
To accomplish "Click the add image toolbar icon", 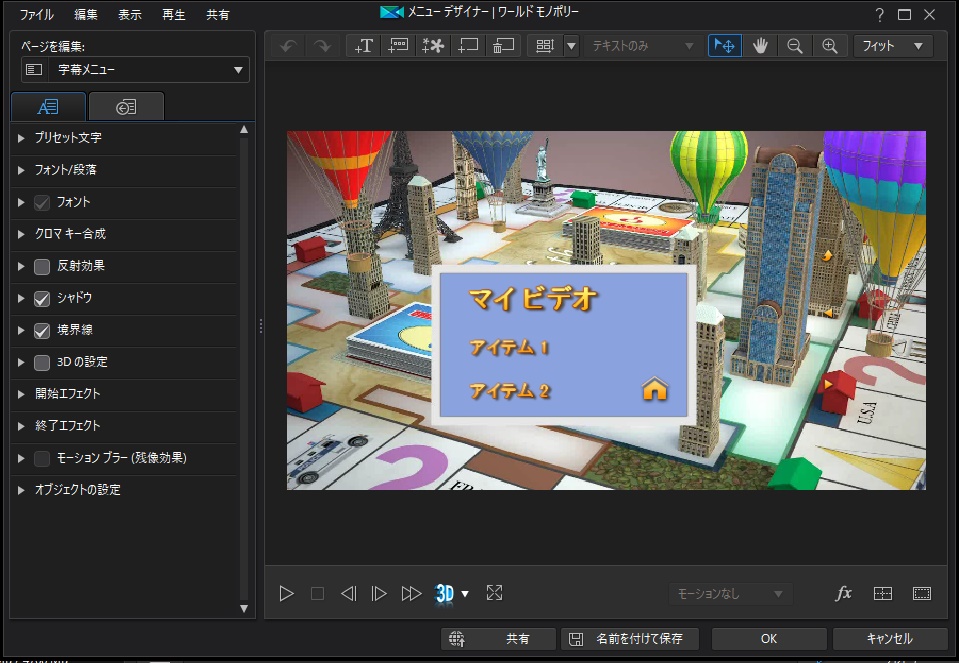I will point(398,46).
